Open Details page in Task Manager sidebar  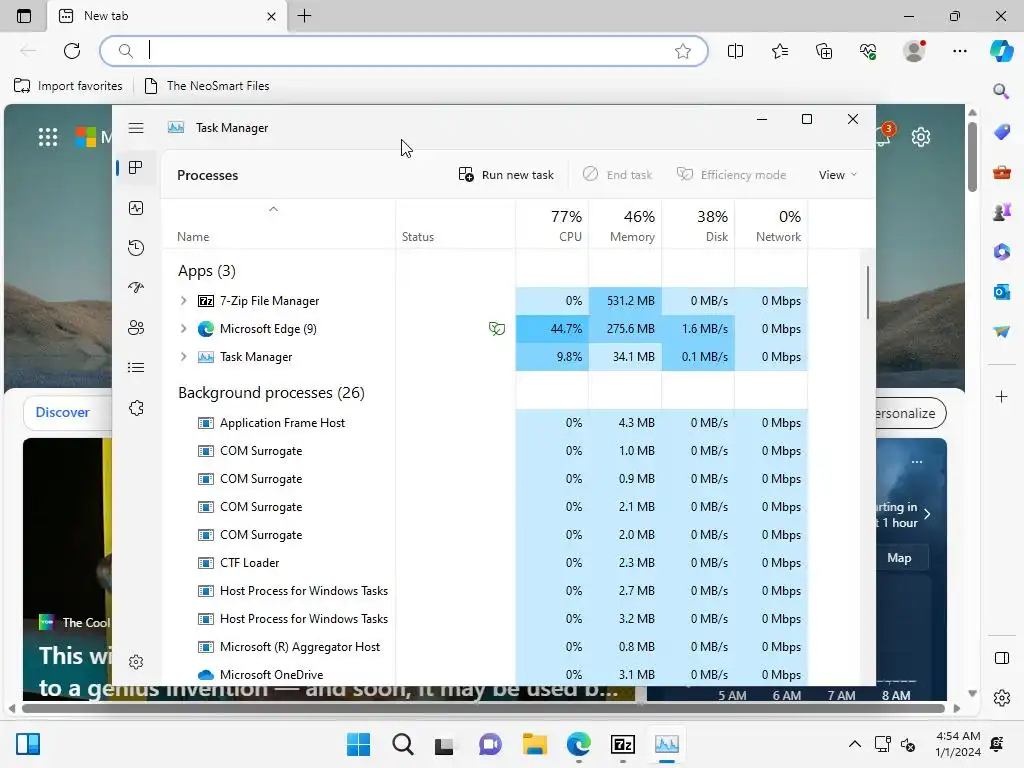136,368
